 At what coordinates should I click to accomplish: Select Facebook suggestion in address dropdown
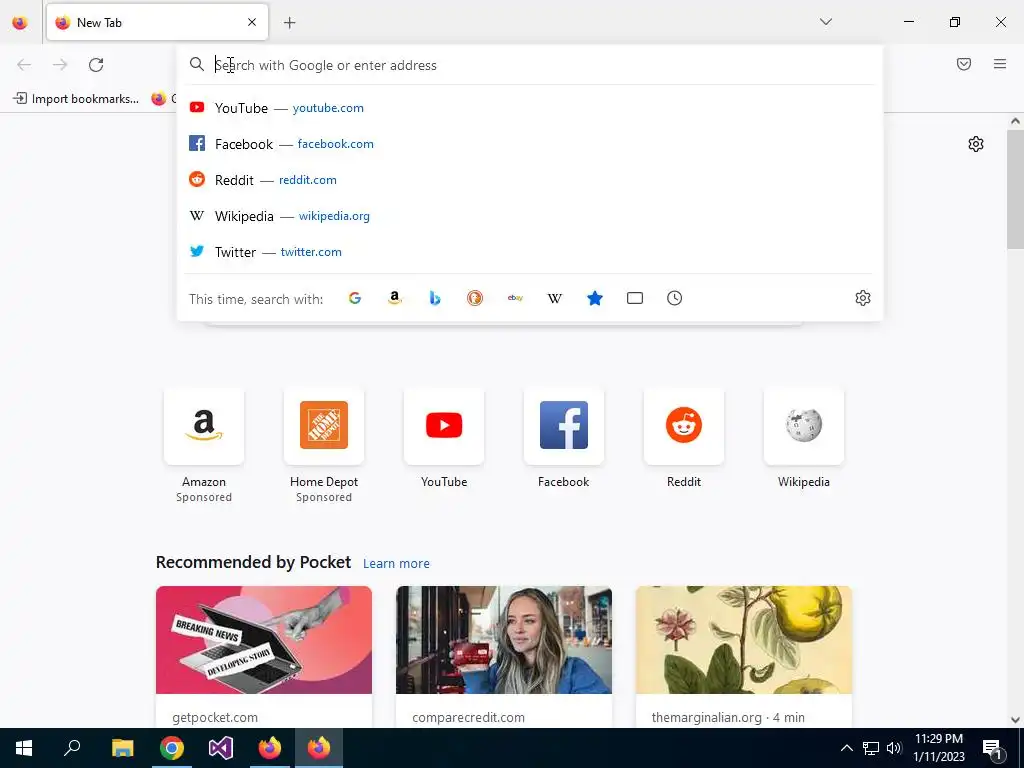[x=529, y=144]
